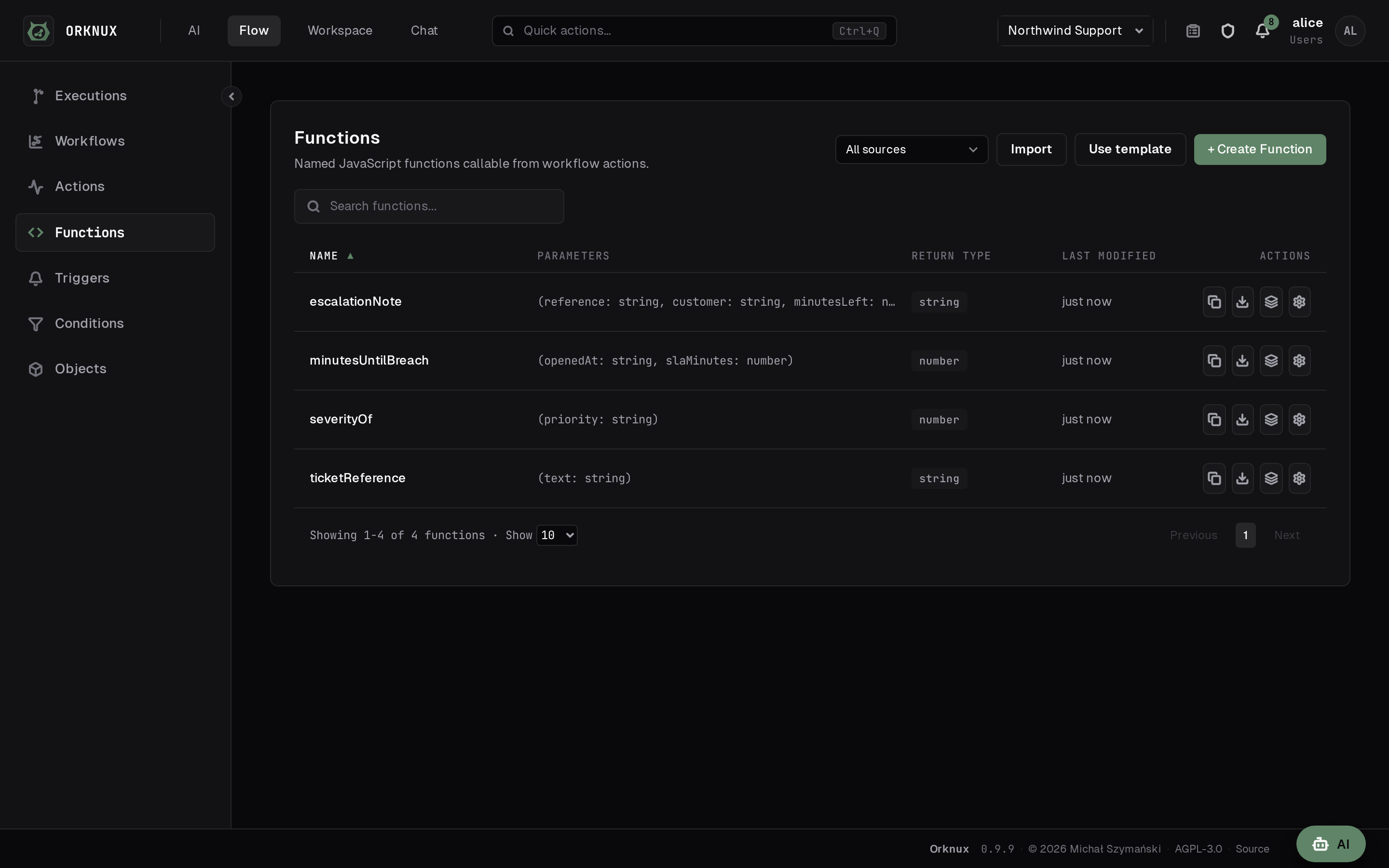
Task: Duplicate the minutesUntilBreach function
Action: 1214,361
